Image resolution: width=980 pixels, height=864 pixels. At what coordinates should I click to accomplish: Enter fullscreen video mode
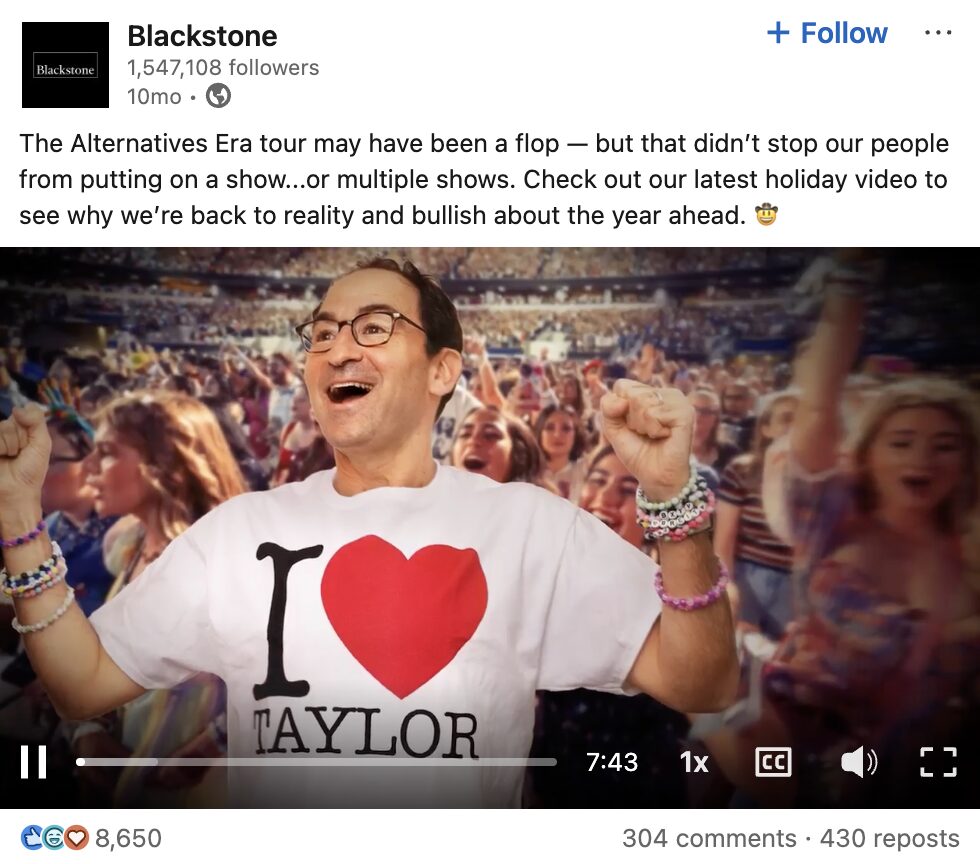coord(939,761)
